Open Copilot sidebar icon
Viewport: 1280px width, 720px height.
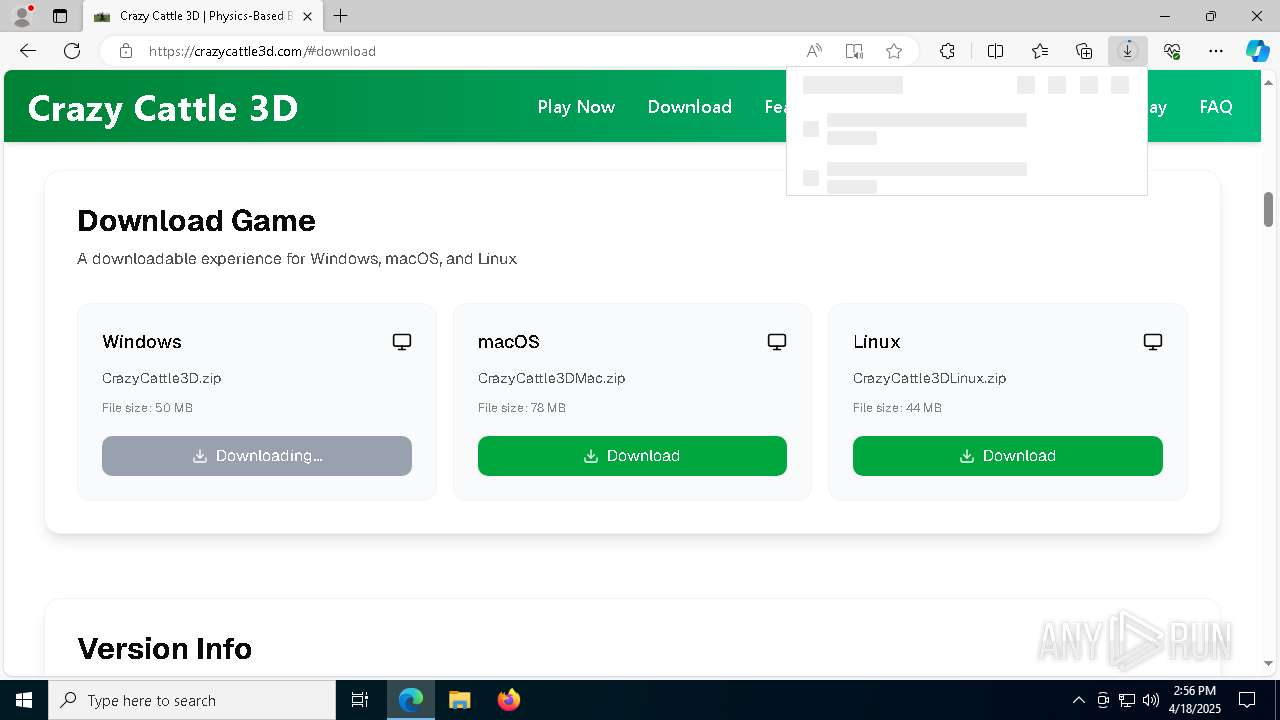pos(1258,51)
